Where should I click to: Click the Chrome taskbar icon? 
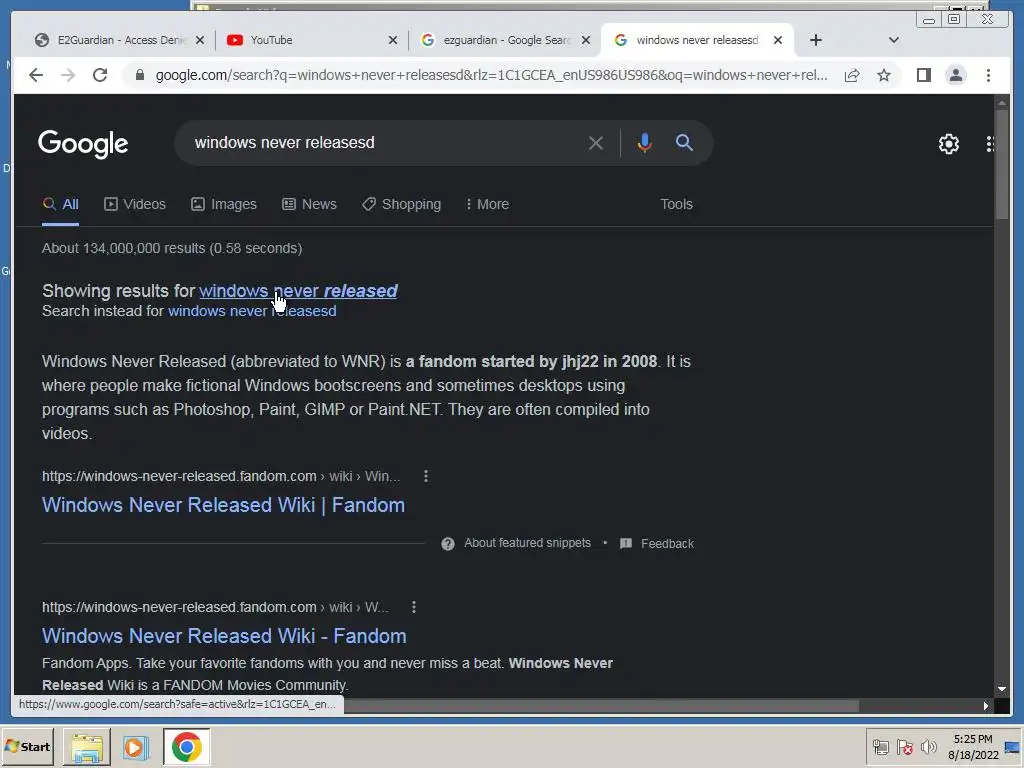187,747
